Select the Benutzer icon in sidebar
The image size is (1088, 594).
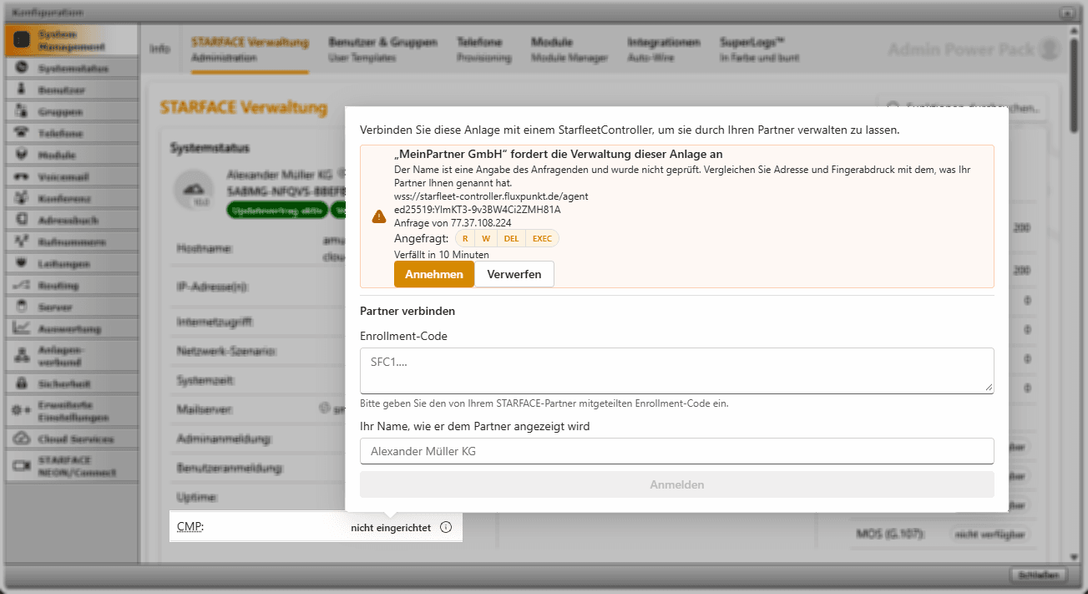(x=22, y=89)
